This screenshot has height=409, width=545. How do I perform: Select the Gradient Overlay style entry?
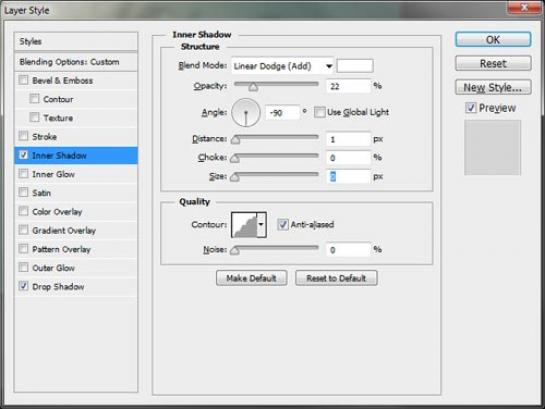coord(76,230)
